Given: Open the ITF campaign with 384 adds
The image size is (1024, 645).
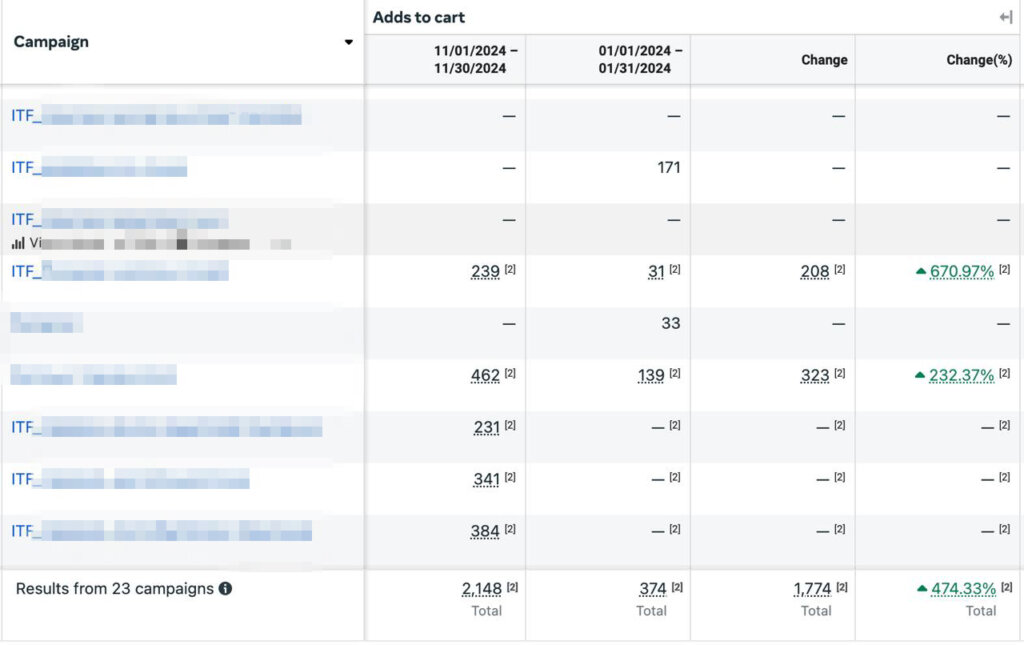Looking at the screenshot, I should 161,531.
